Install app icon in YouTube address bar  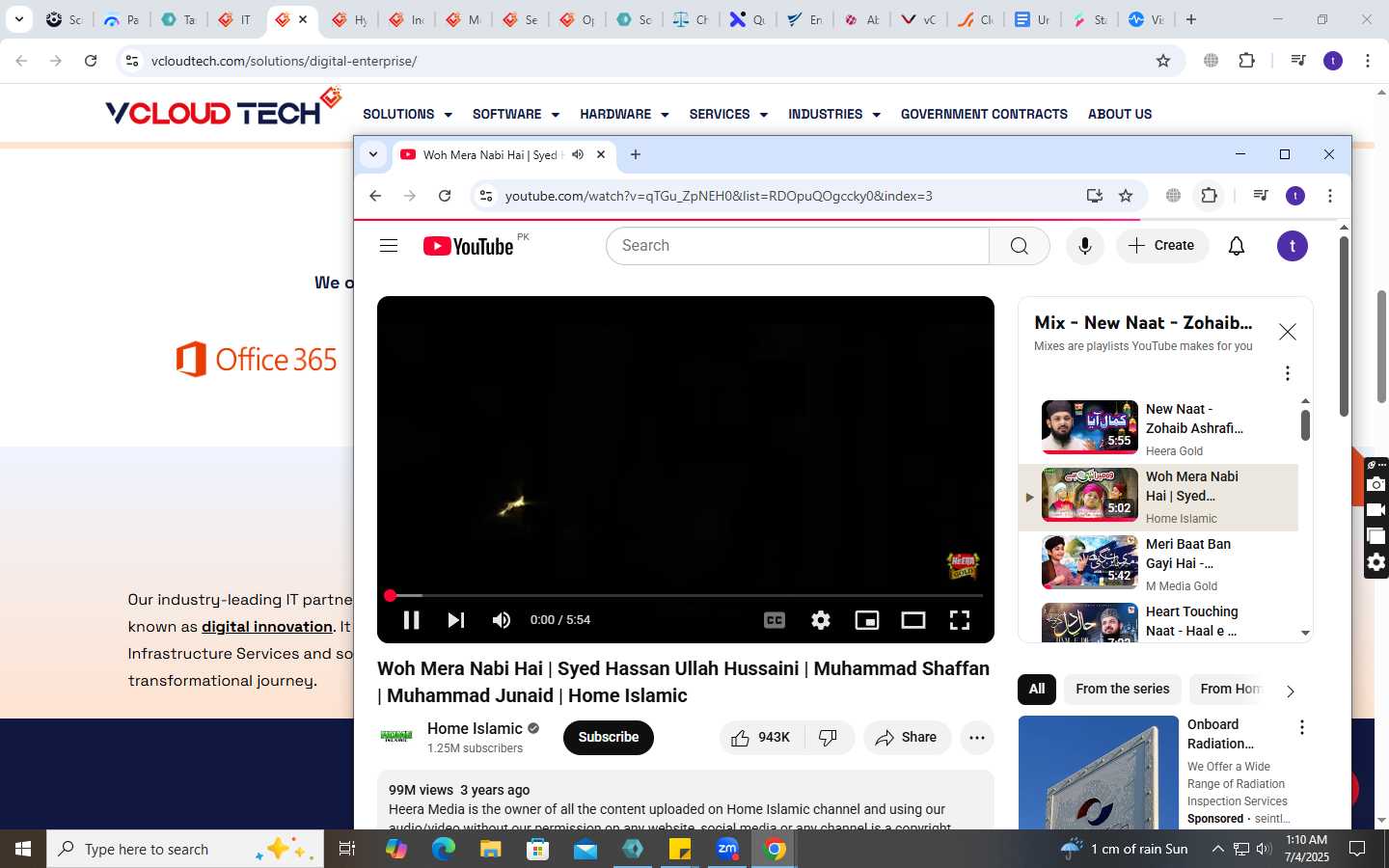click(x=1095, y=196)
